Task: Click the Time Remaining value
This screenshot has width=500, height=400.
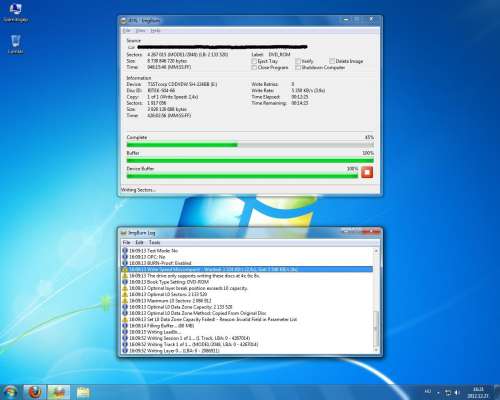Action: [300, 103]
